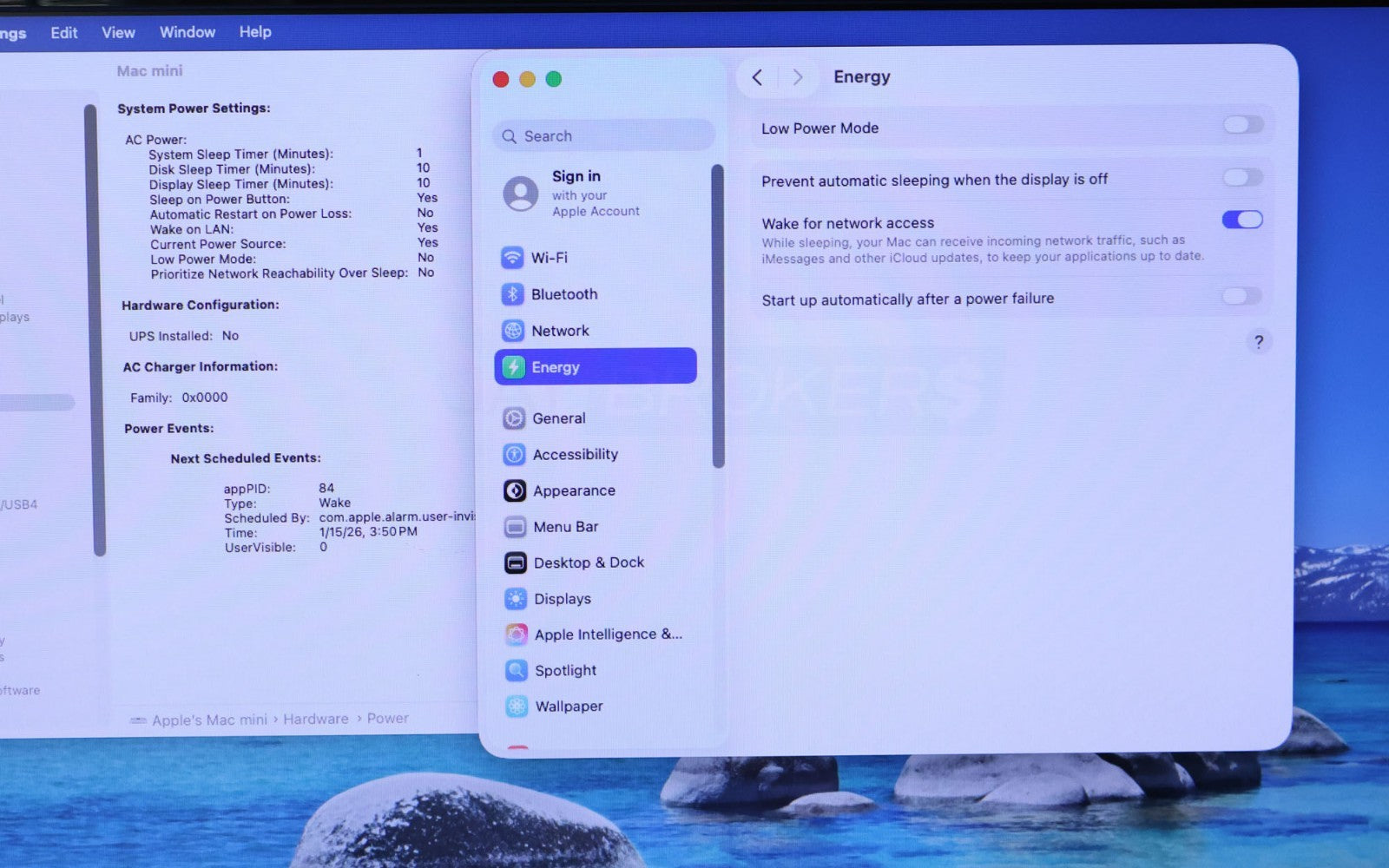Open Spotlight settings icon
The height and width of the screenshot is (868, 1389).
pyautogui.click(x=517, y=670)
